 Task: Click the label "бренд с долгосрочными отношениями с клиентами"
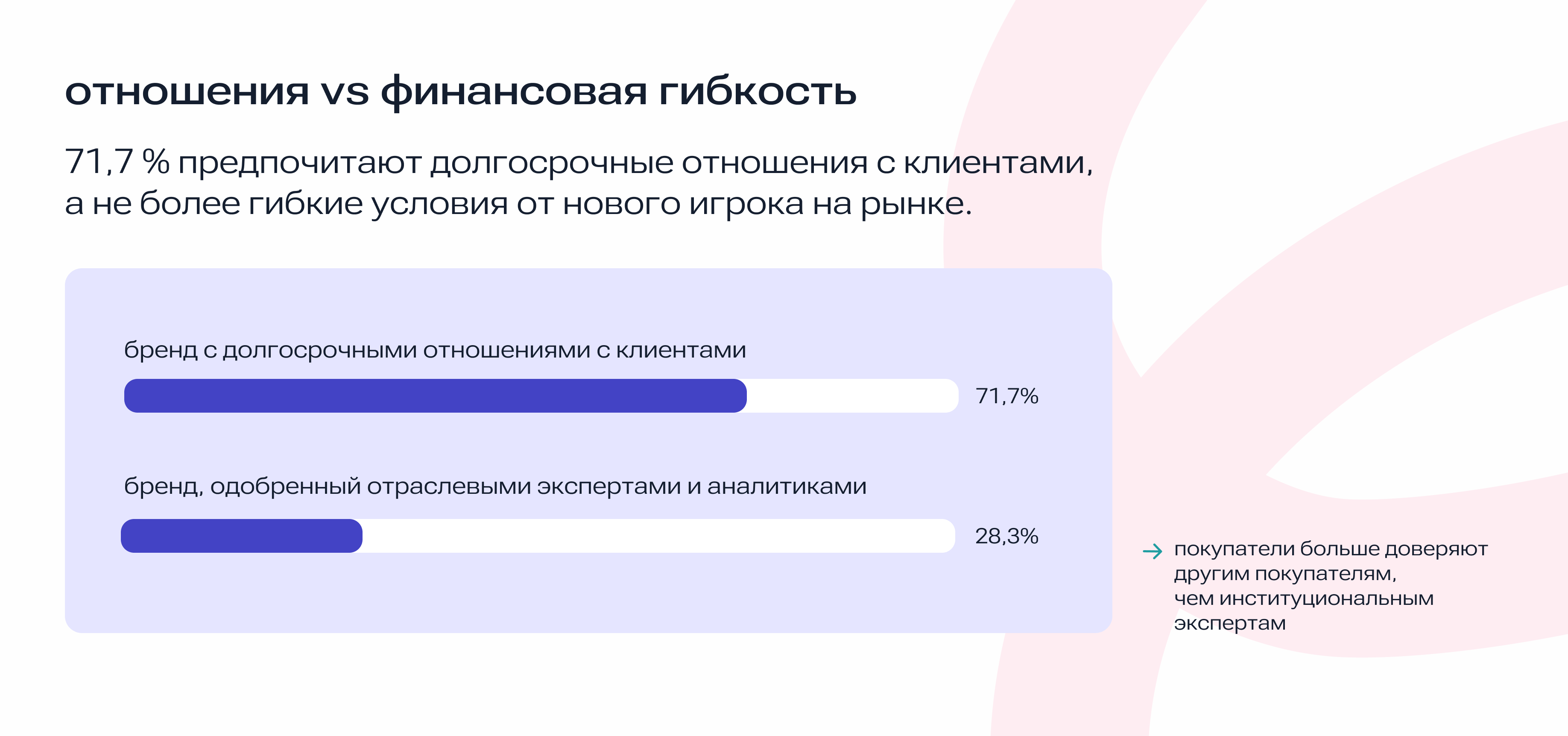pos(435,351)
